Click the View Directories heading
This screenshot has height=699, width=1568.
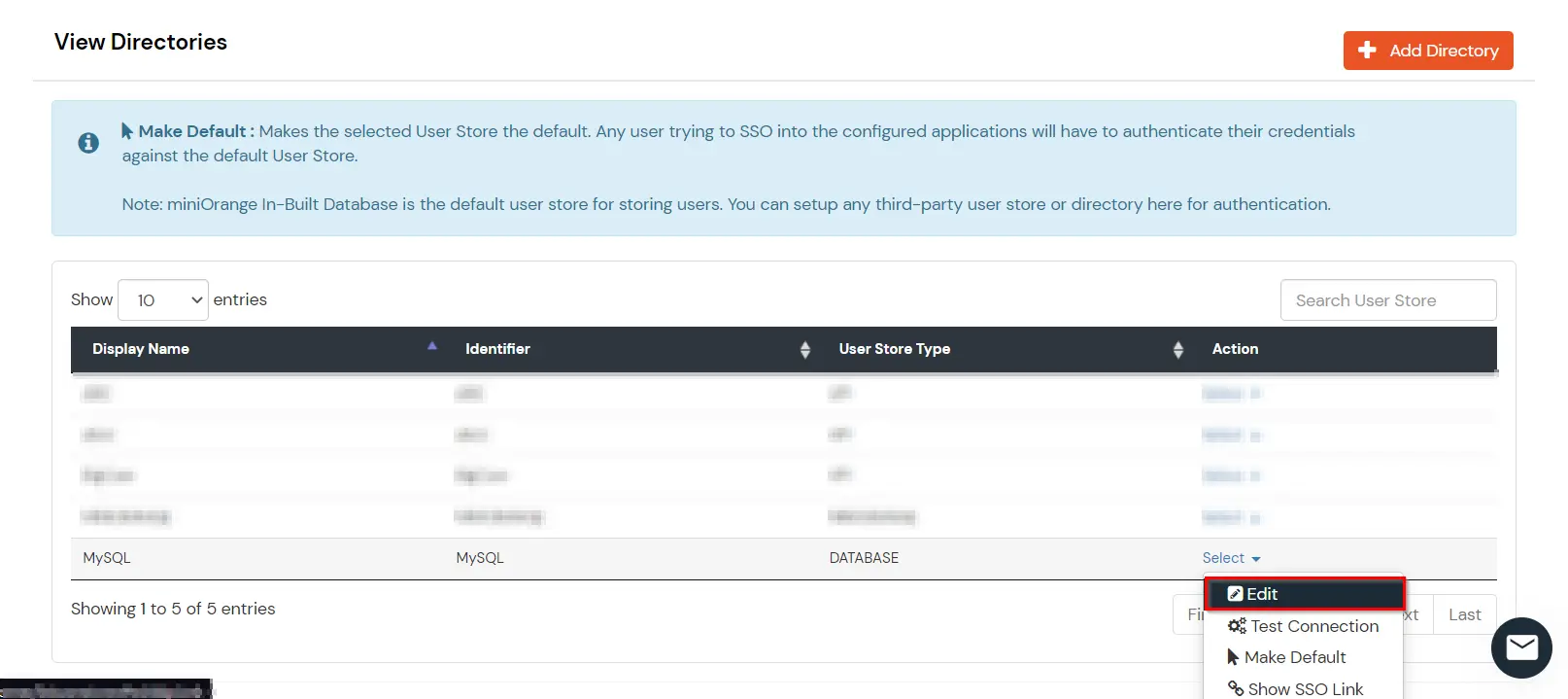(x=141, y=42)
